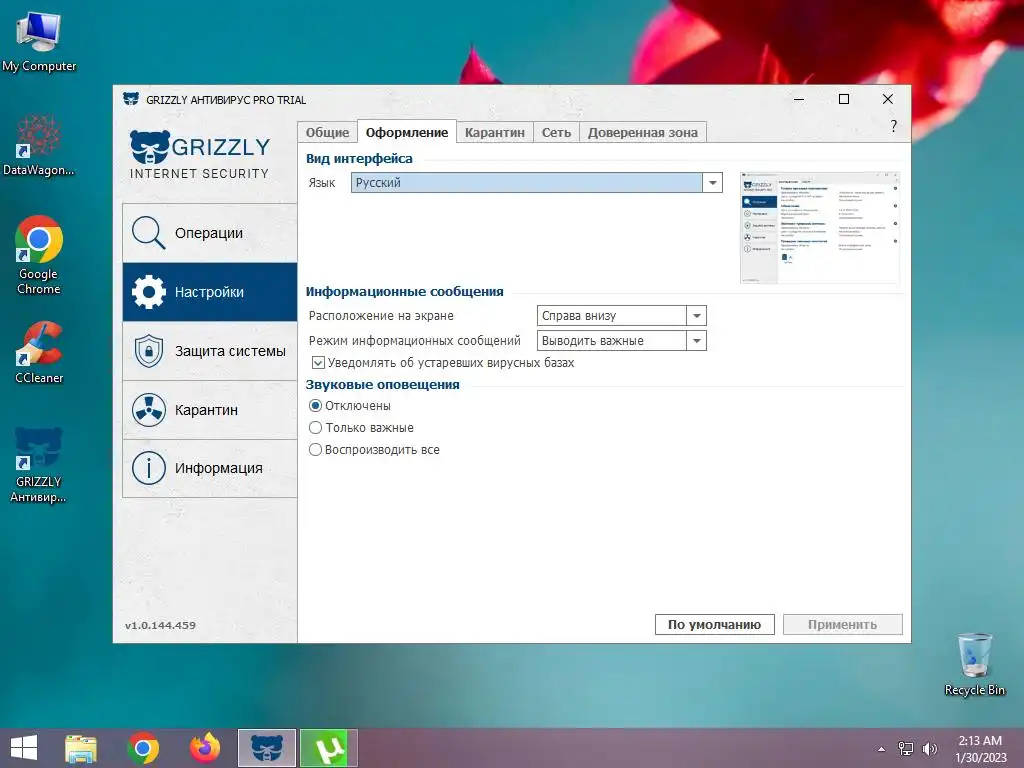Click the taskbar clock and date

pyautogui.click(x=980, y=749)
